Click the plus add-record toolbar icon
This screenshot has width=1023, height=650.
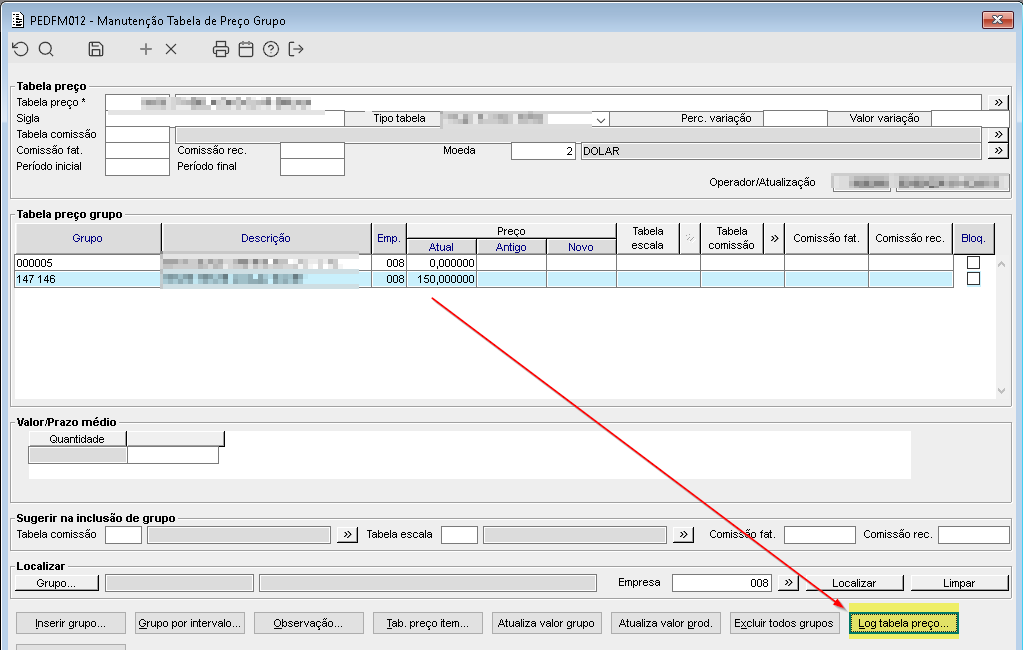click(x=146, y=49)
